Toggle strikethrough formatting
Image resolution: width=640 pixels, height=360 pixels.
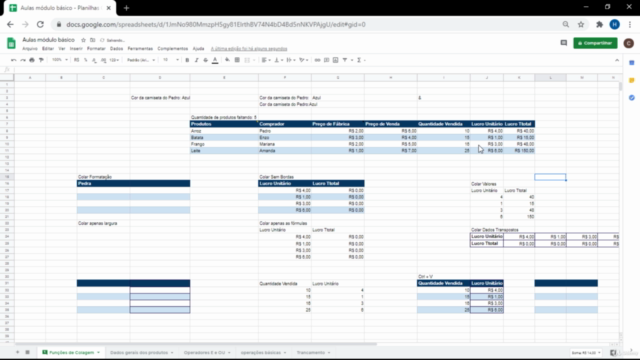(205, 60)
